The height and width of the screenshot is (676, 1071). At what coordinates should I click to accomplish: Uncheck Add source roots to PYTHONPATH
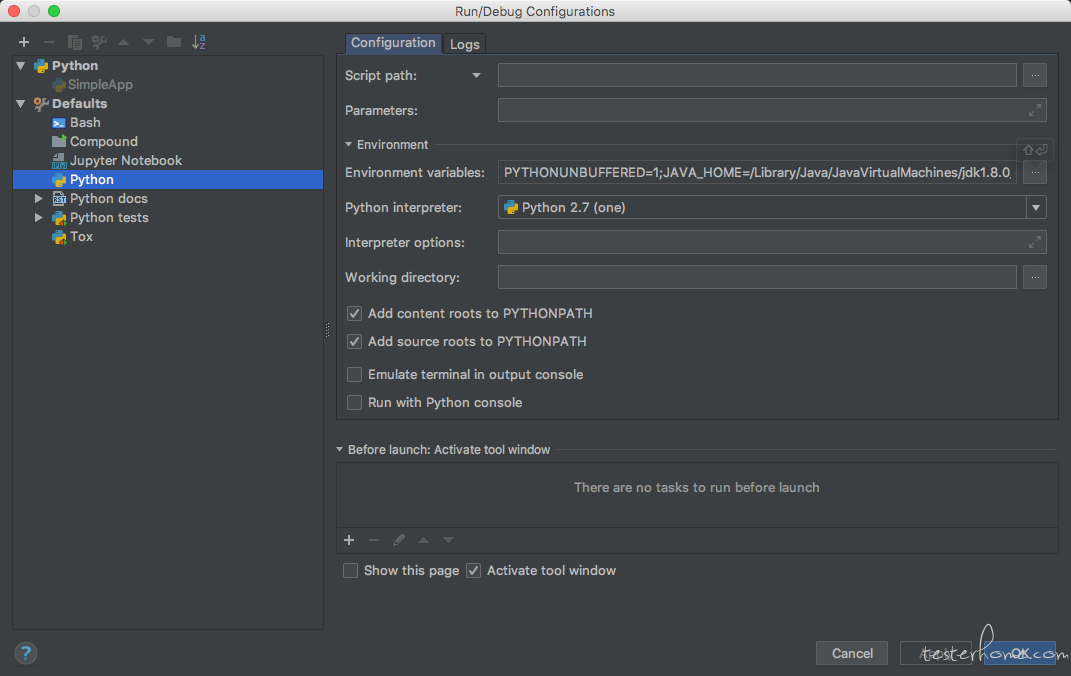354,341
